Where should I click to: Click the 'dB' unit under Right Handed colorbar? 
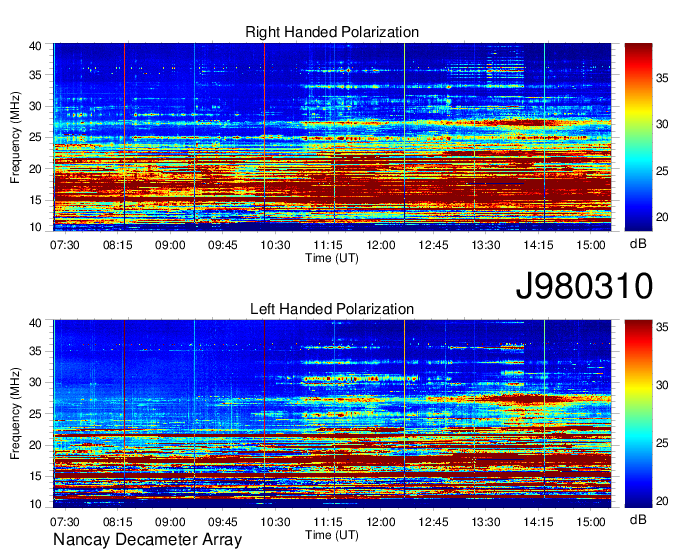[x=638, y=244]
